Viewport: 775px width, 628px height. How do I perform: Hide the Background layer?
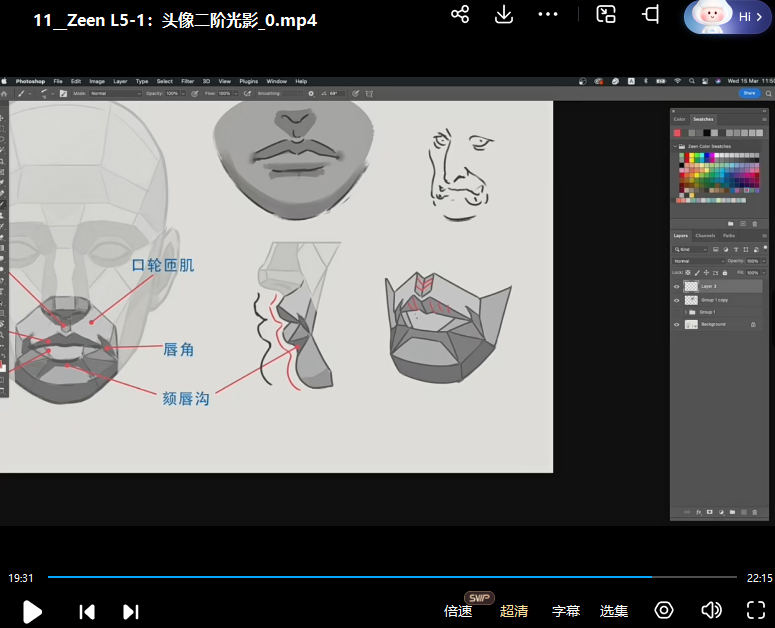677,325
